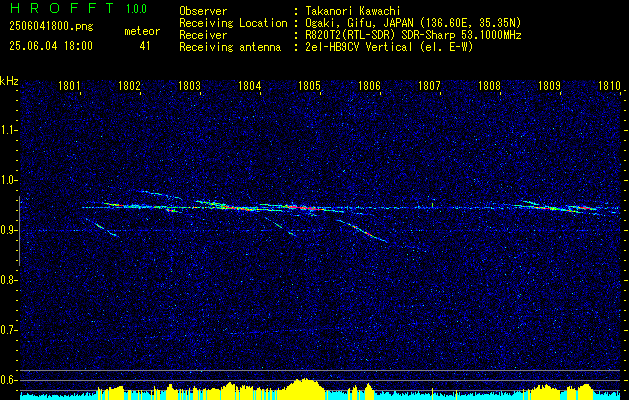
Task: Click the 1810 time axis marker
Action: point(609,86)
